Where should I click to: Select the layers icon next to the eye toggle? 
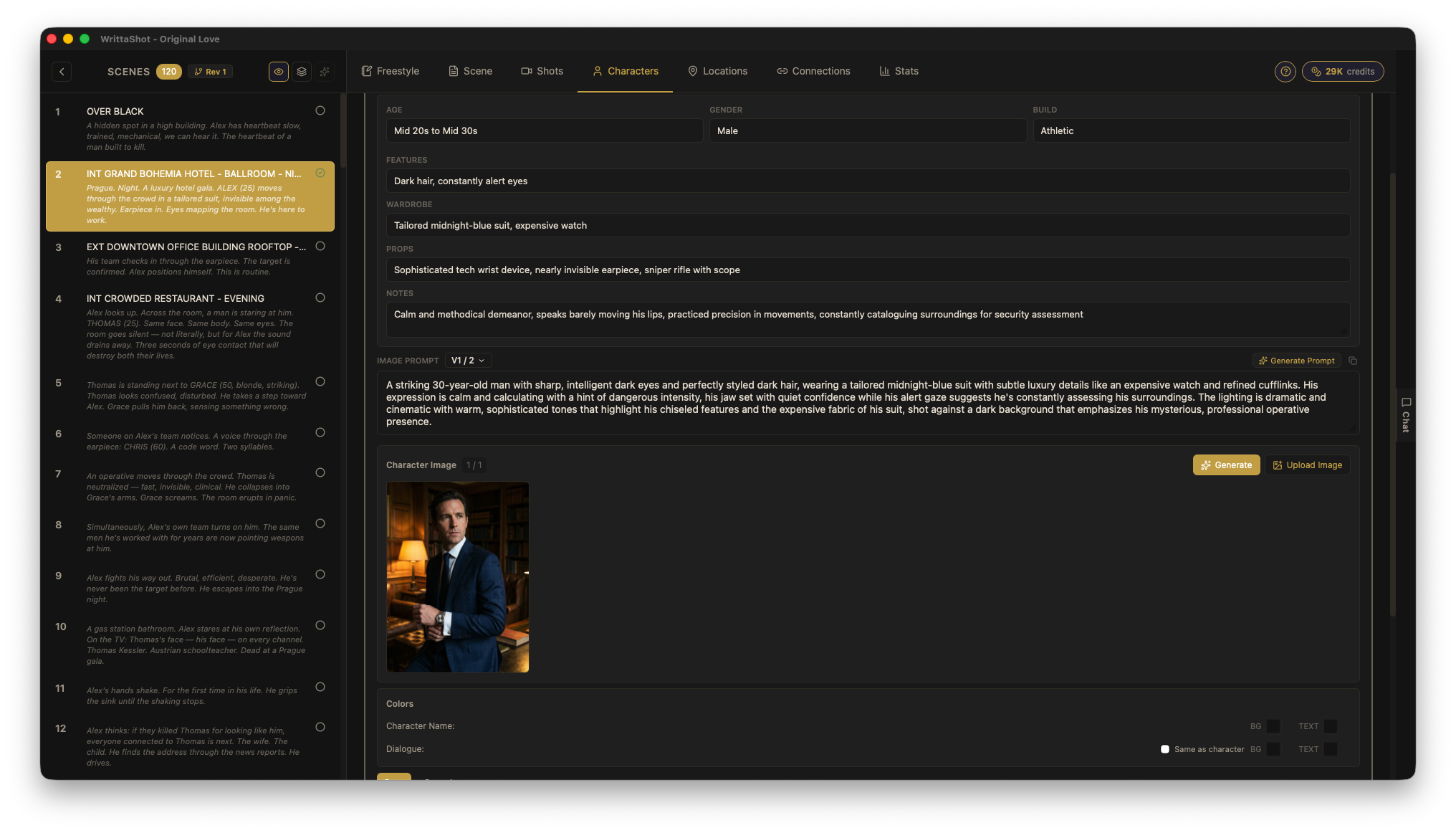click(301, 71)
